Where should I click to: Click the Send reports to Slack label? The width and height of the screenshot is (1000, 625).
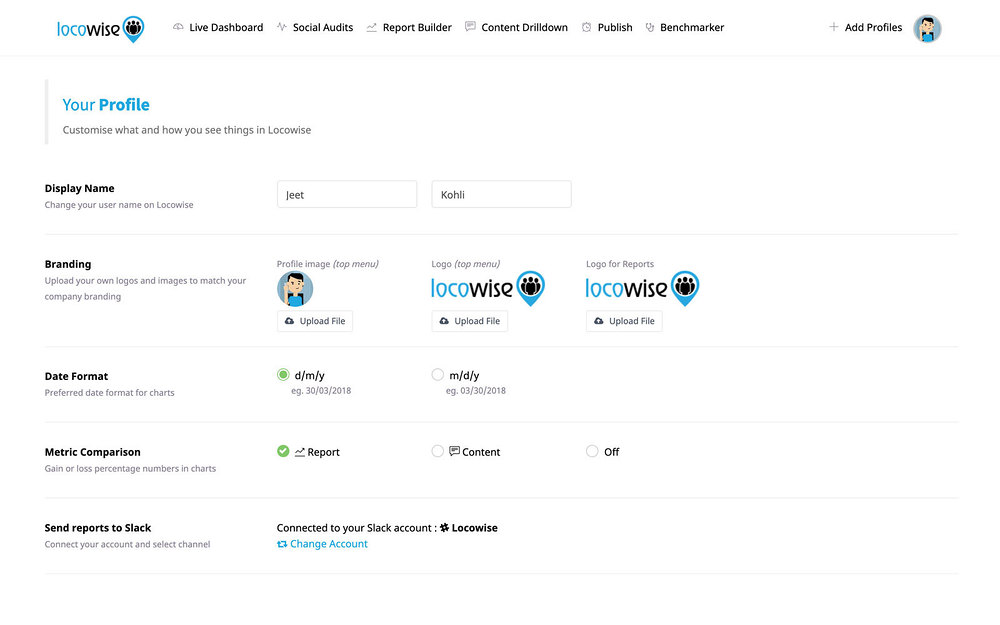click(98, 527)
